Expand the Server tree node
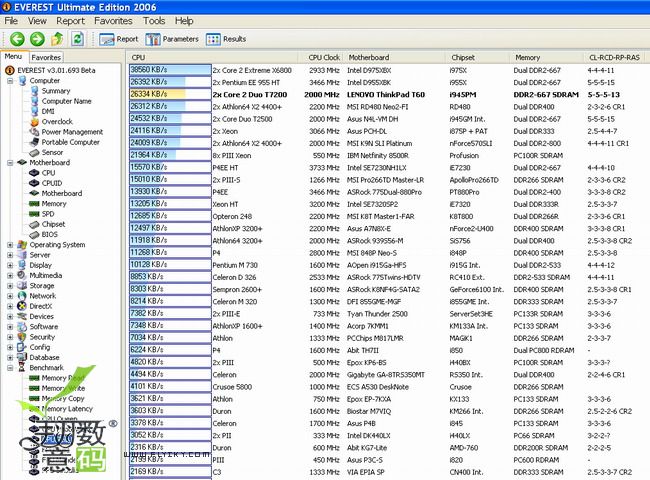This screenshot has width=650, height=480. coord(10,255)
